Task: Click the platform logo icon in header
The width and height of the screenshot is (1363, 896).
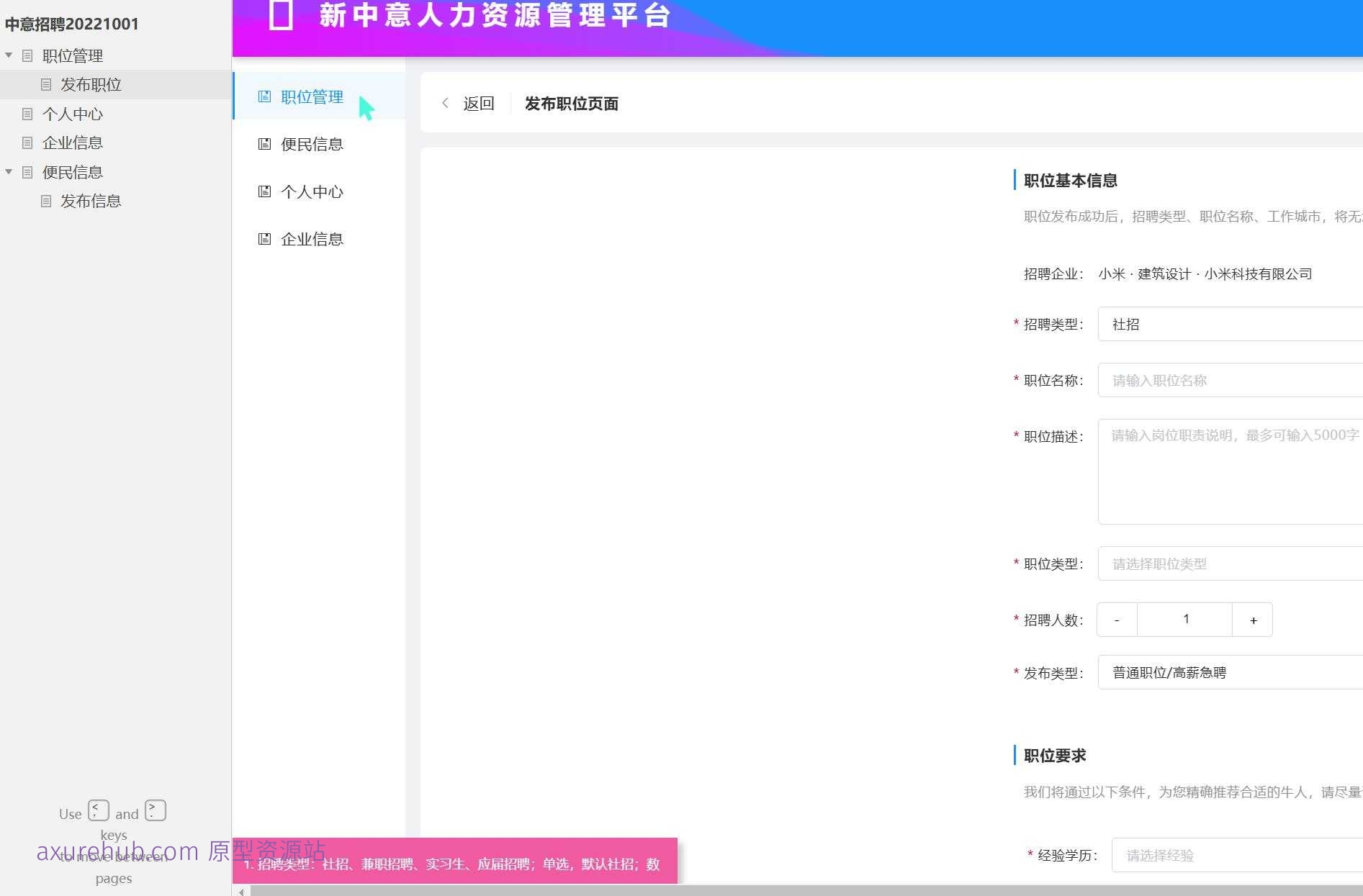Action: (x=280, y=15)
